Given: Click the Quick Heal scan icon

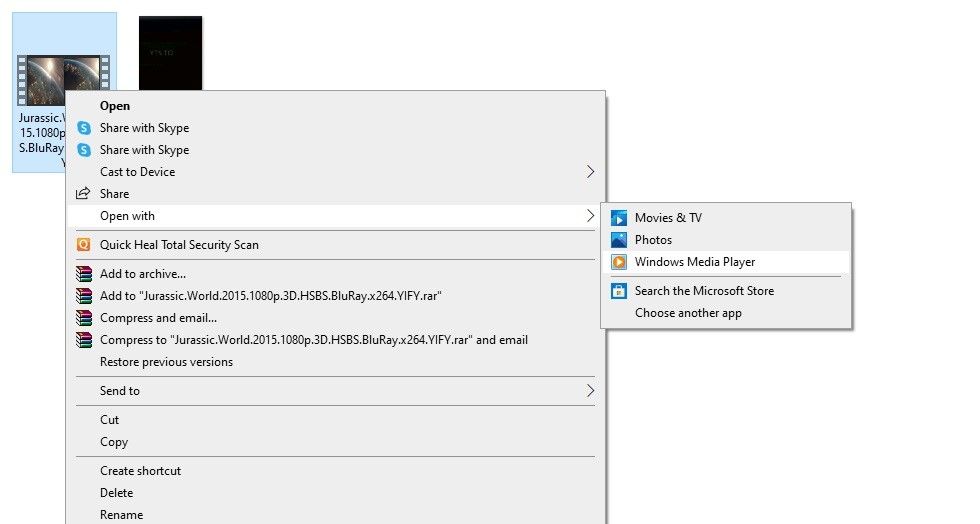Looking at the screenshot, I should coord(83,244).
